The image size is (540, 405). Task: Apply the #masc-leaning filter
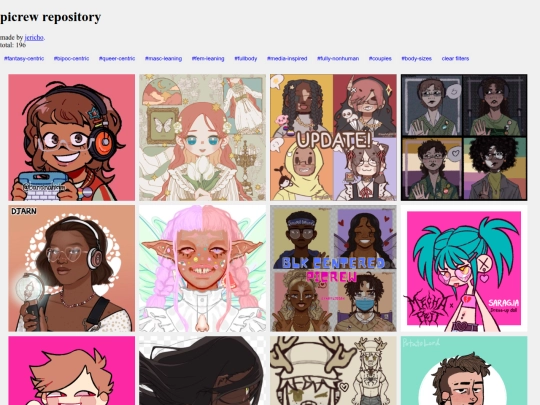coord(163,59)
